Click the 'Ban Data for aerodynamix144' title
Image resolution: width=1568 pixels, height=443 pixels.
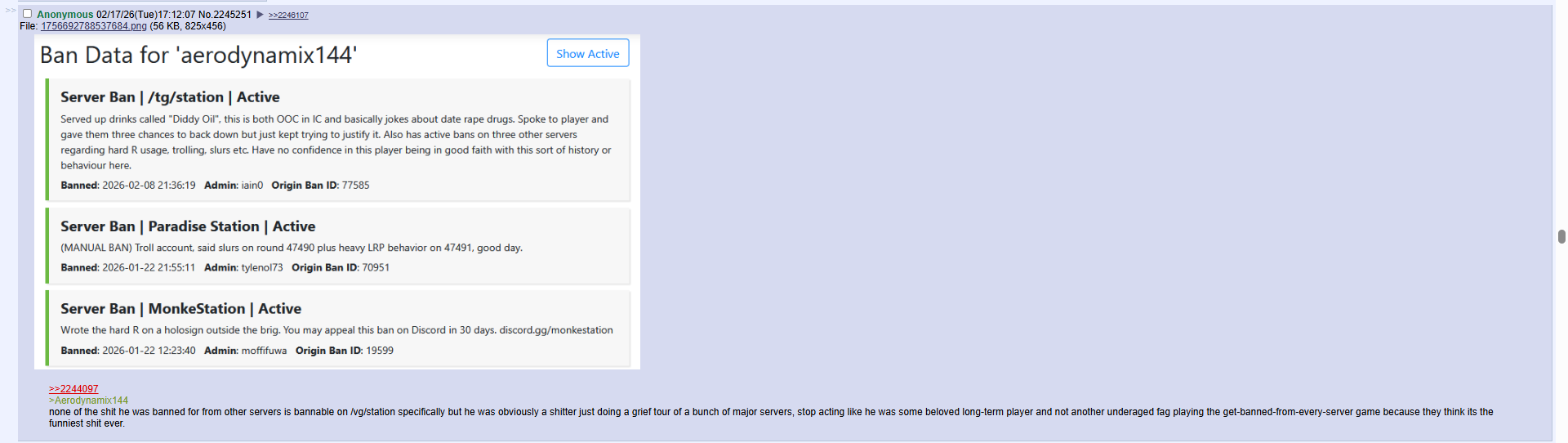[x=198, y=55]
